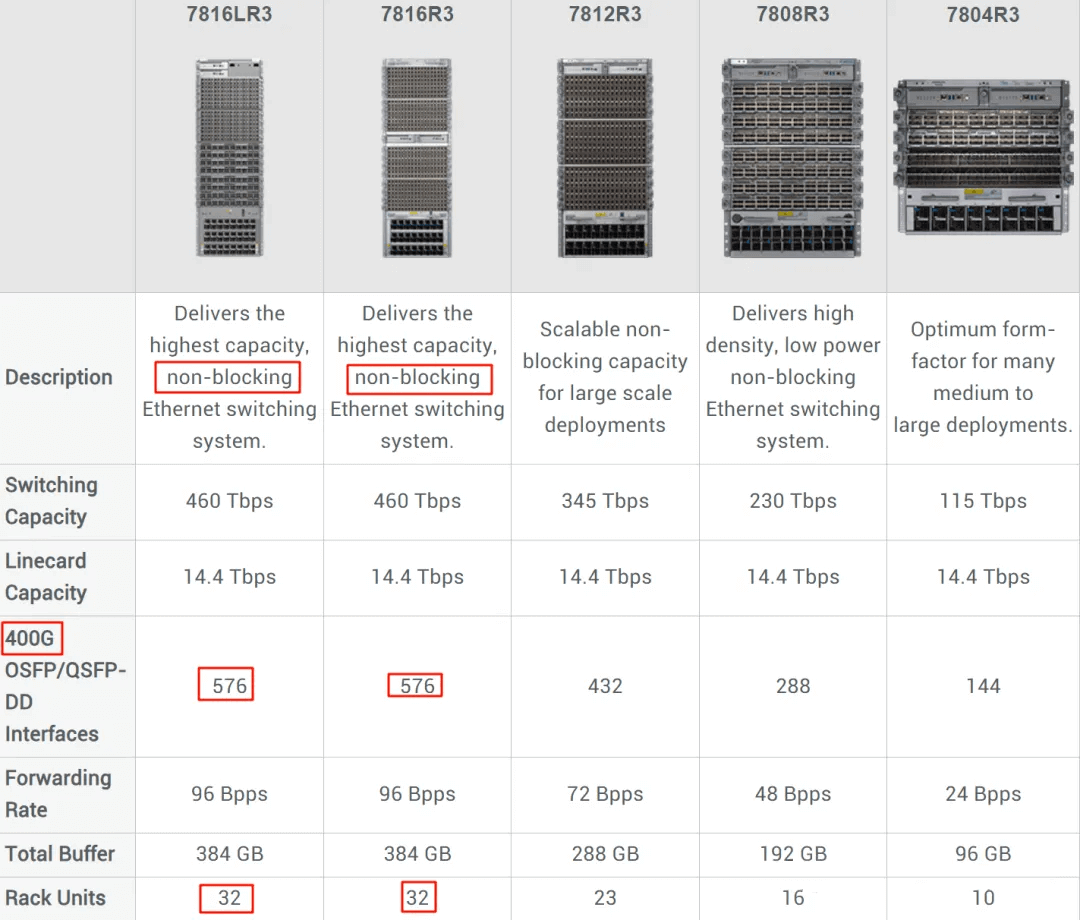
Task: Select the 192 GB total buffer cell
Action: click(793, 854)
